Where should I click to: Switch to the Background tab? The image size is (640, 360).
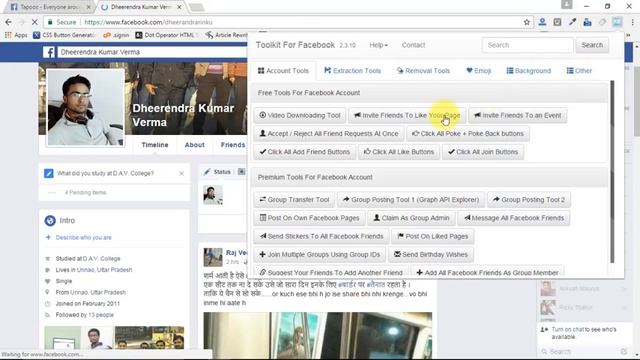tap(529, 71)
